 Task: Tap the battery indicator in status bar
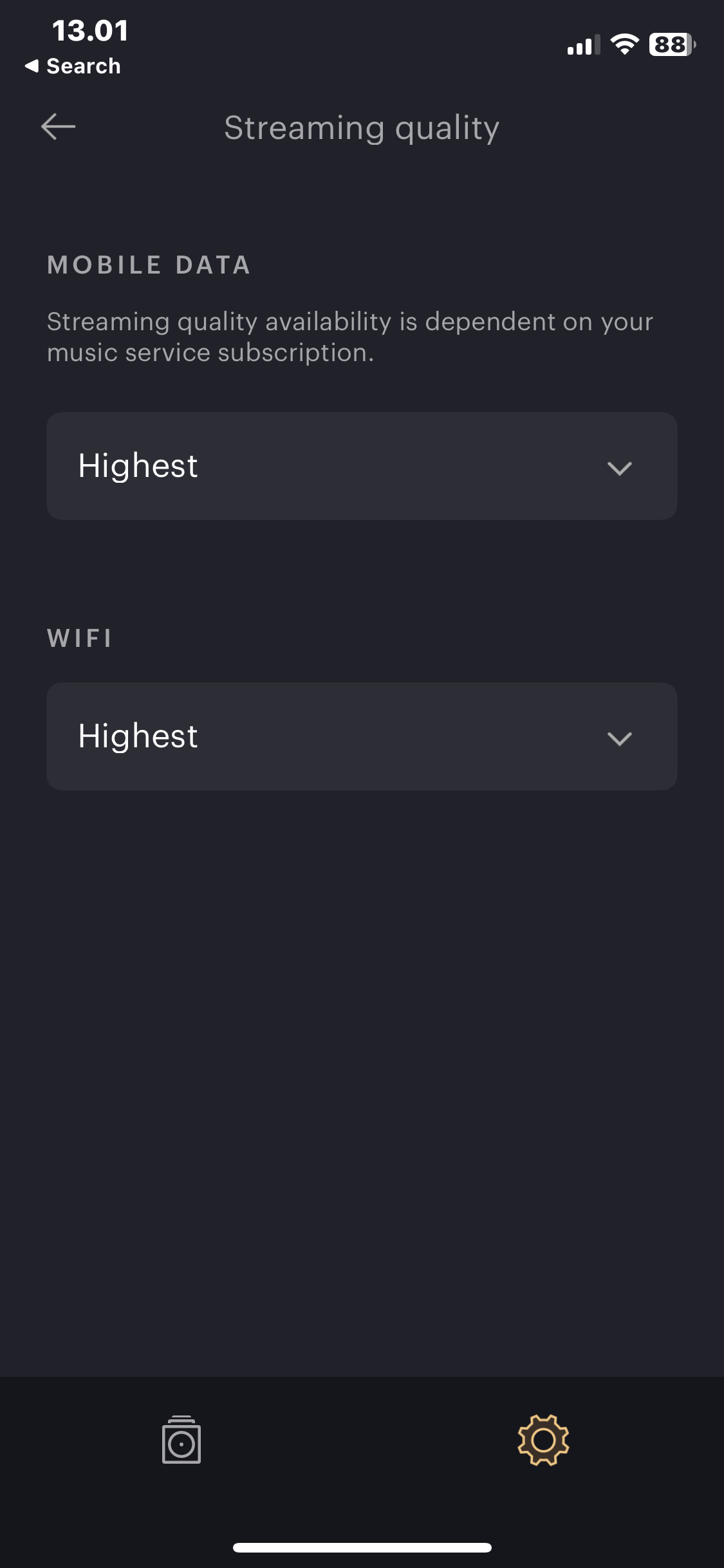[x=671, y=44]
